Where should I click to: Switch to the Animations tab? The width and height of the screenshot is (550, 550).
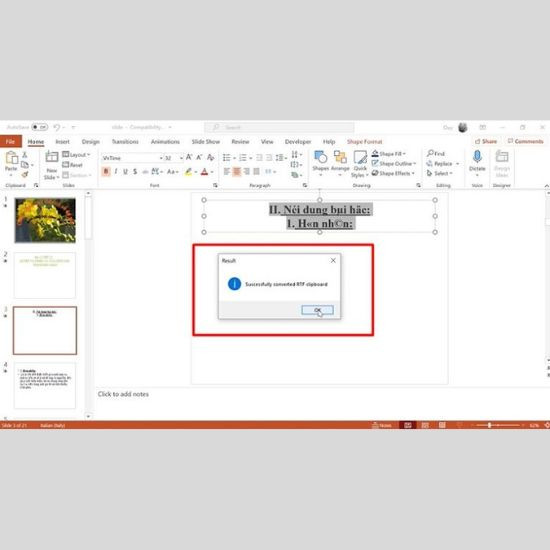click(165, 142)
